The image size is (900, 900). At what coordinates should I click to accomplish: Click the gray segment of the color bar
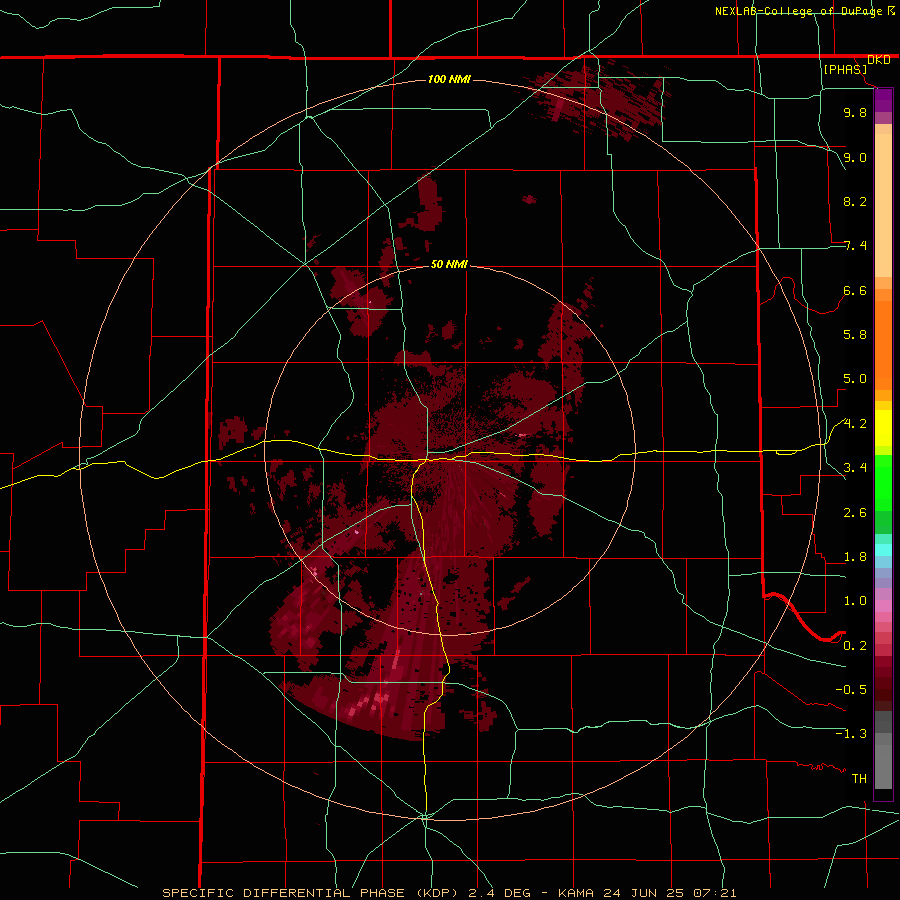(x=883, y=751)
